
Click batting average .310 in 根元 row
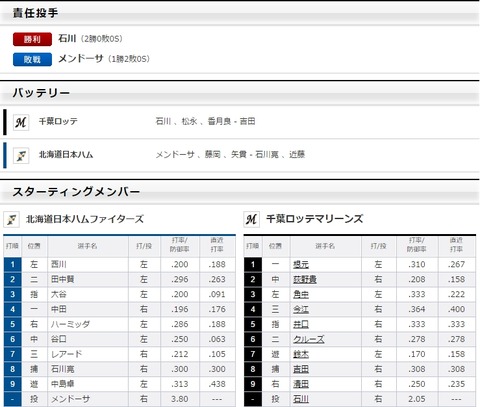click(417, 264)
